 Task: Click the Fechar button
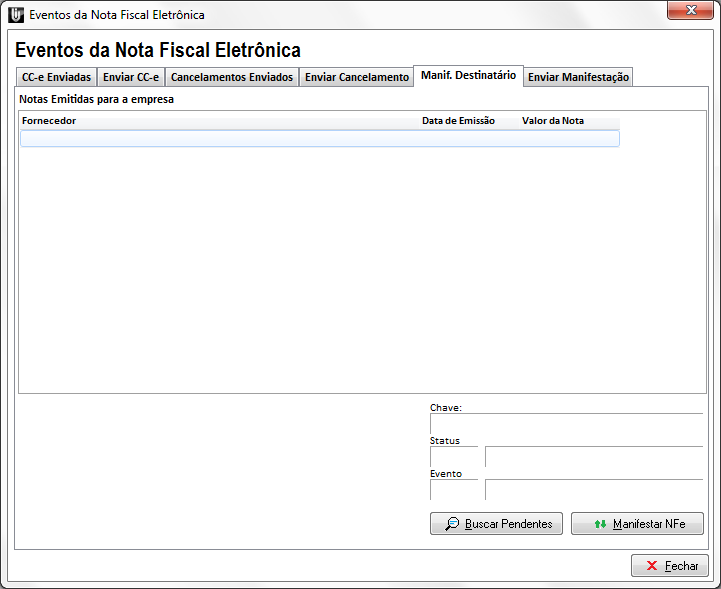point(670,566)
